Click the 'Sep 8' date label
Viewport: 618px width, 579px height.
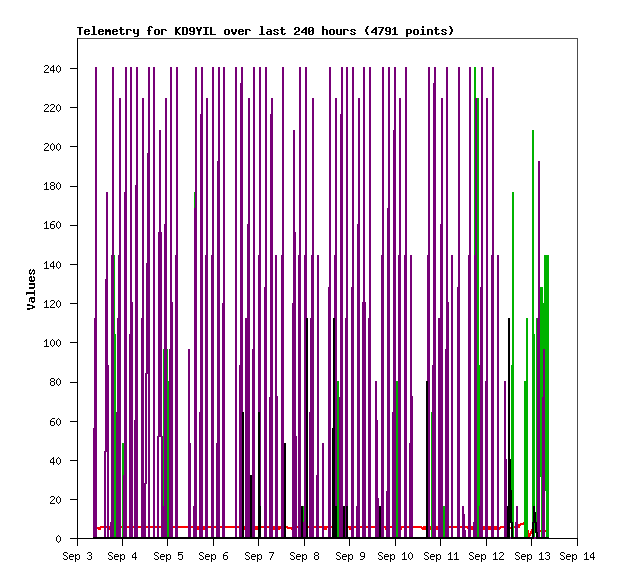tap(304, 557)
